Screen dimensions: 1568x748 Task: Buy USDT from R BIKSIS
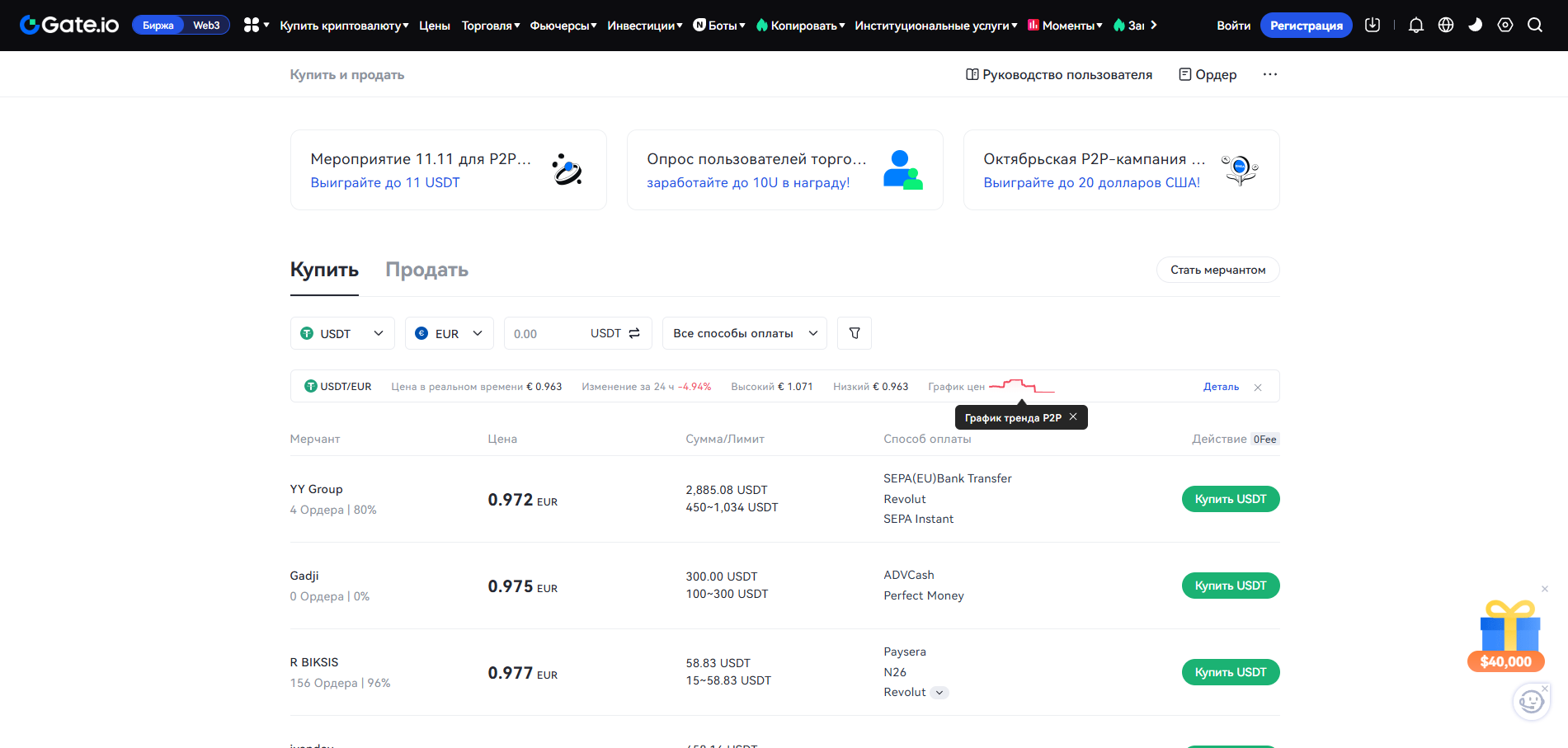(x=1231, y=672)
